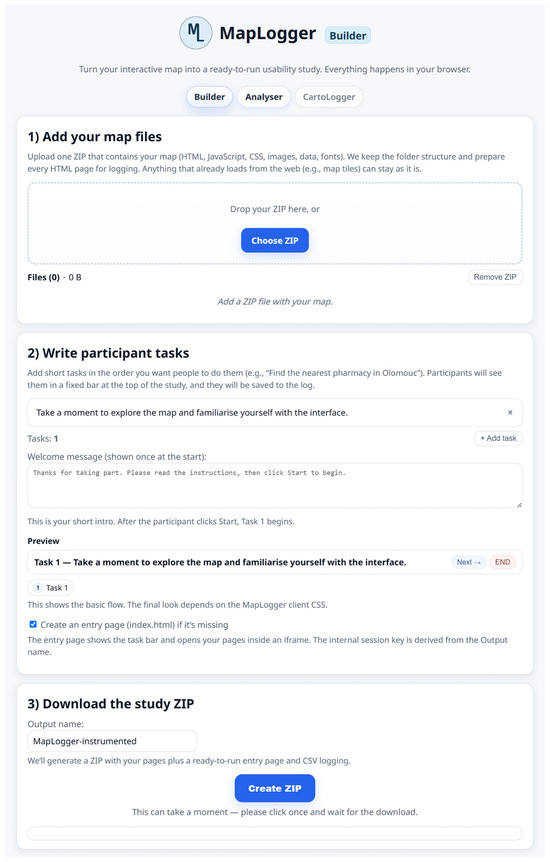Click the + Add task button

coord(498,438)
